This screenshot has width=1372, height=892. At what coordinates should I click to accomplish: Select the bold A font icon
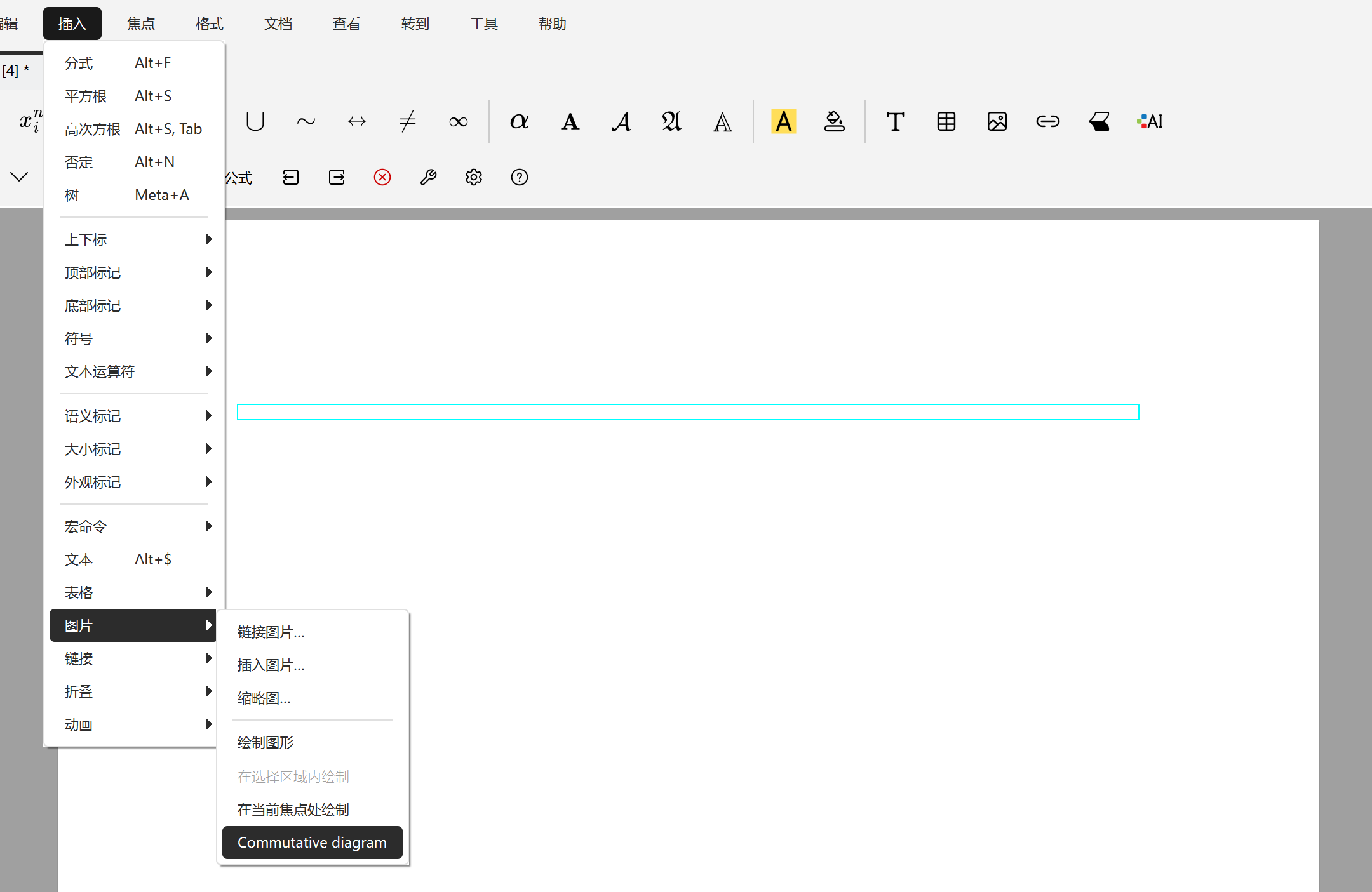pyautogui.click(x=570, y=121)
